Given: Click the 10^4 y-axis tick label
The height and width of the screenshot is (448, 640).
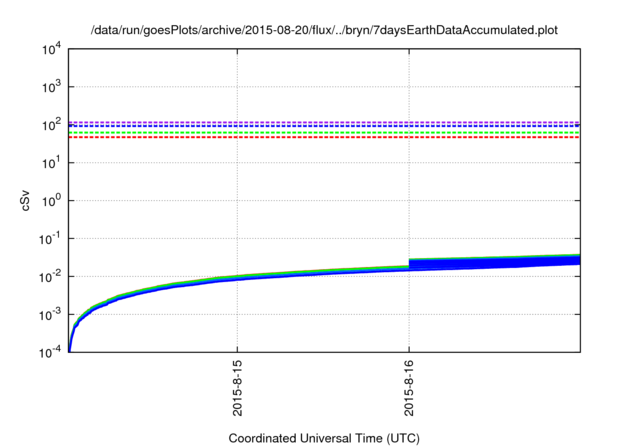Looking at the screenshot, I should (x=51, y=50).
